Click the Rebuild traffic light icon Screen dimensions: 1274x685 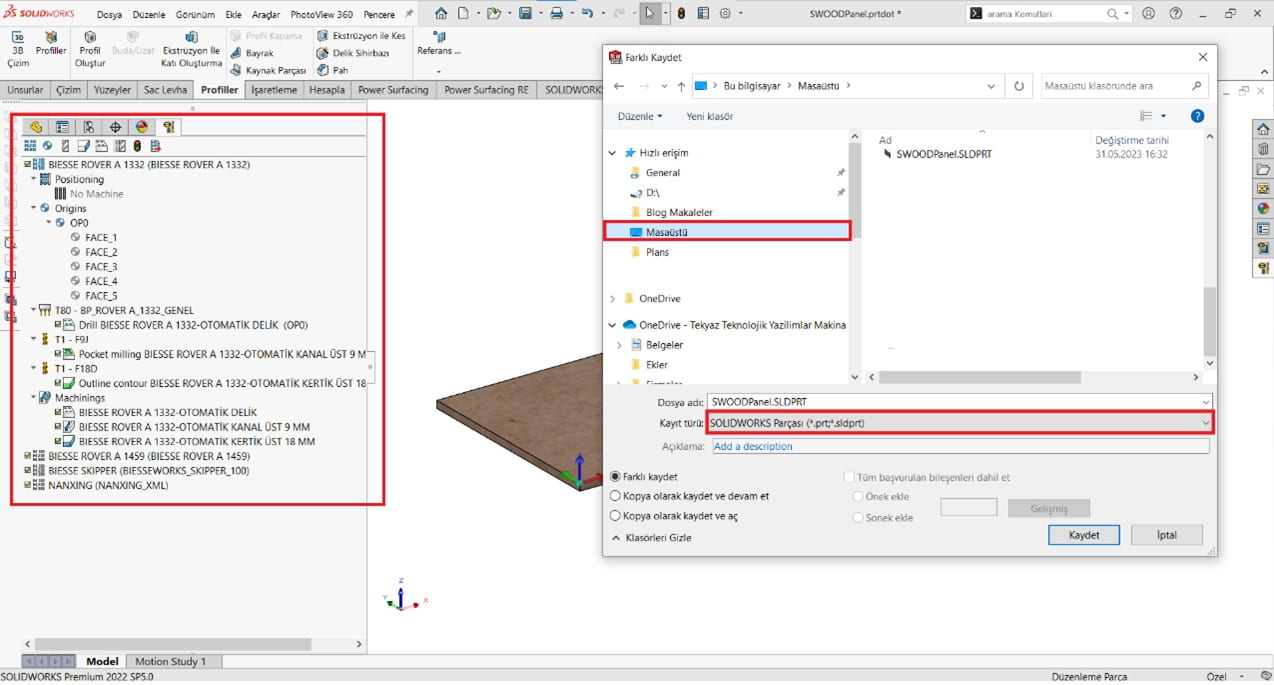681,14
